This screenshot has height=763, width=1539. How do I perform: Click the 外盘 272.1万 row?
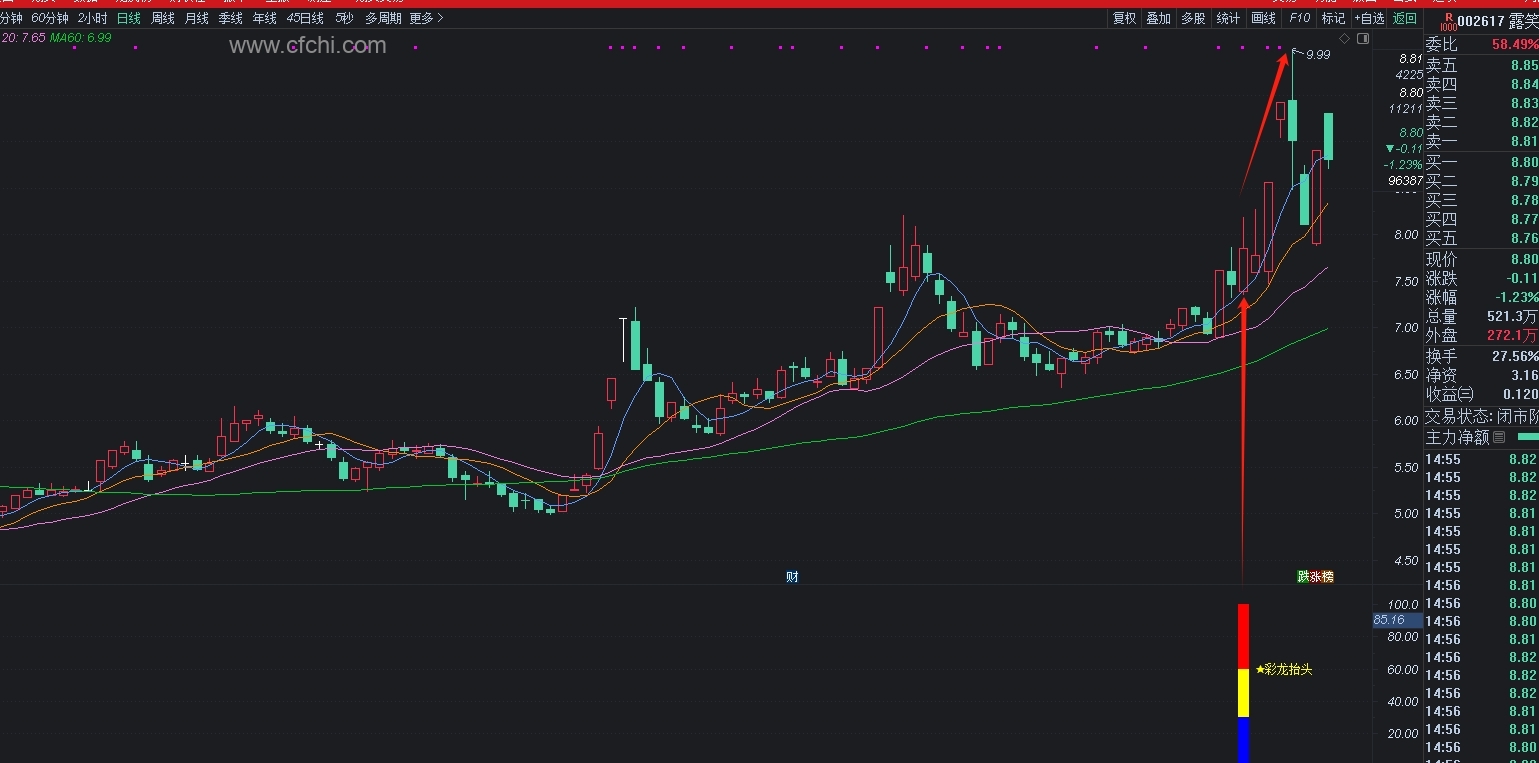tap(1481, 335)
